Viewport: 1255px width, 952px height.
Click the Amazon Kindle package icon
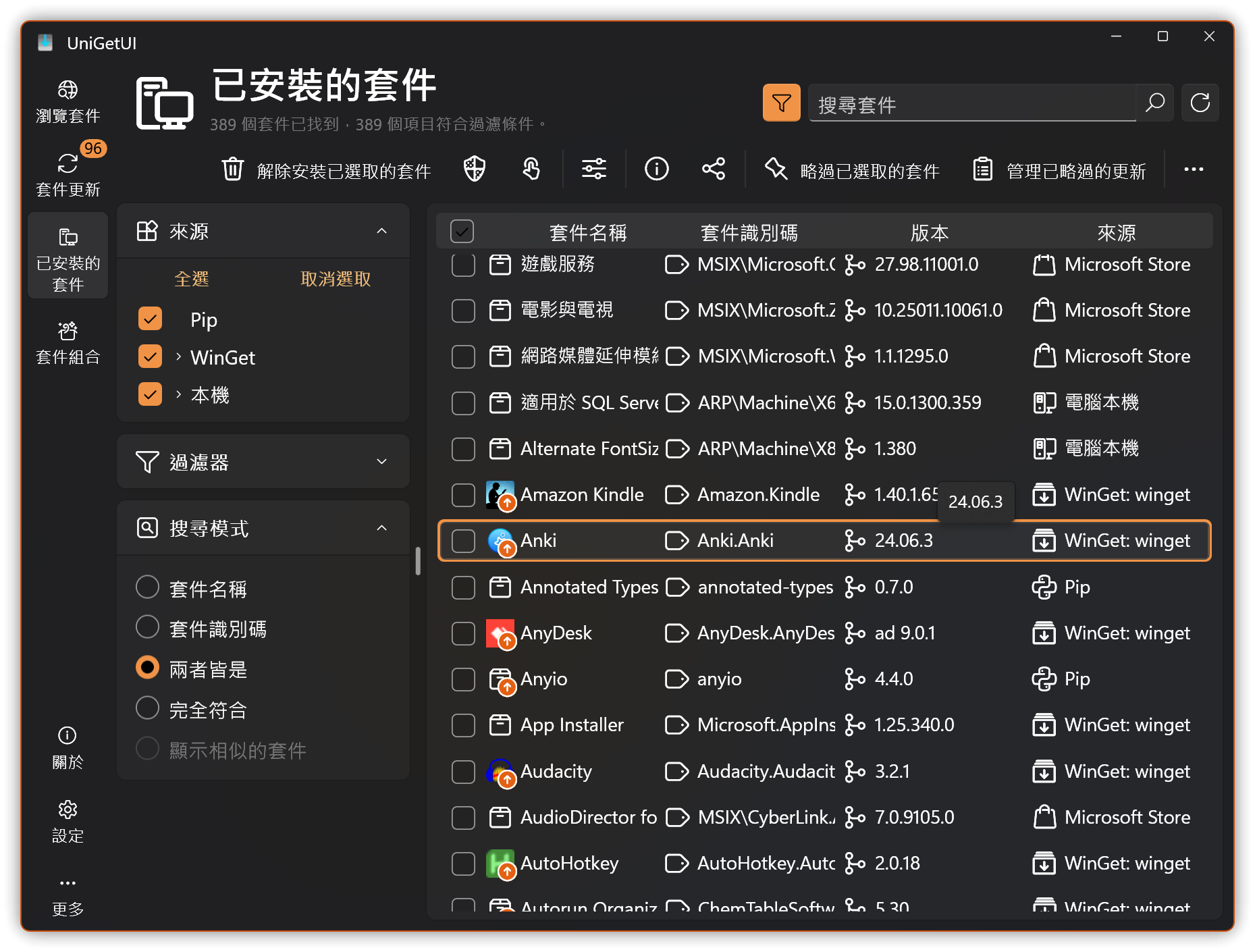501,496
